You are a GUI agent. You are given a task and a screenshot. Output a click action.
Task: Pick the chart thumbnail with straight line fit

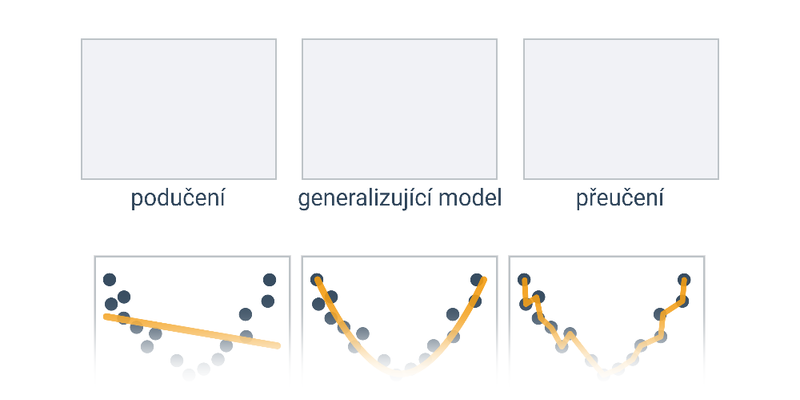(x=192, y=317)
